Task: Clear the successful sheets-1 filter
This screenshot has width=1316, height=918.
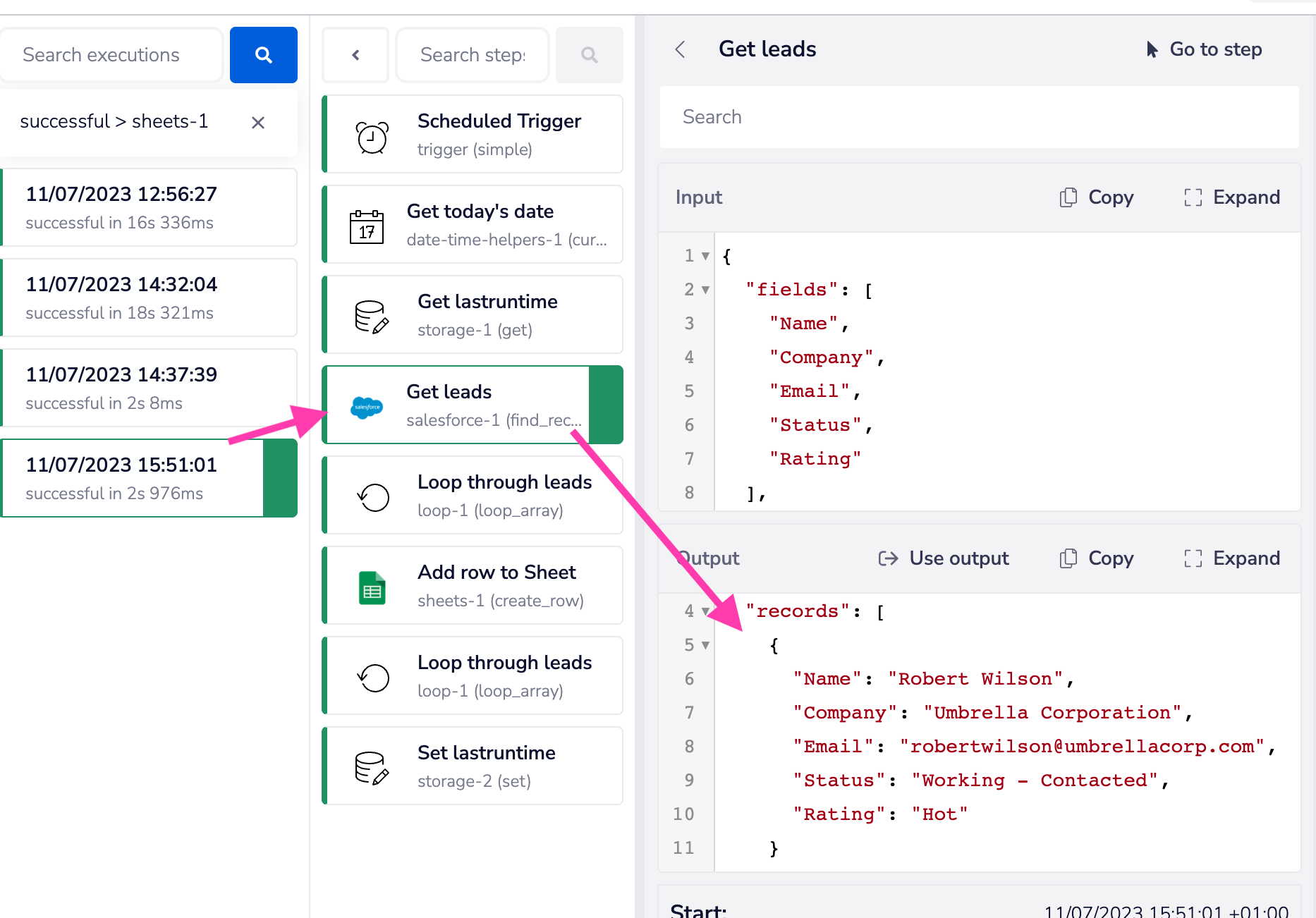Action: point(257,122)
